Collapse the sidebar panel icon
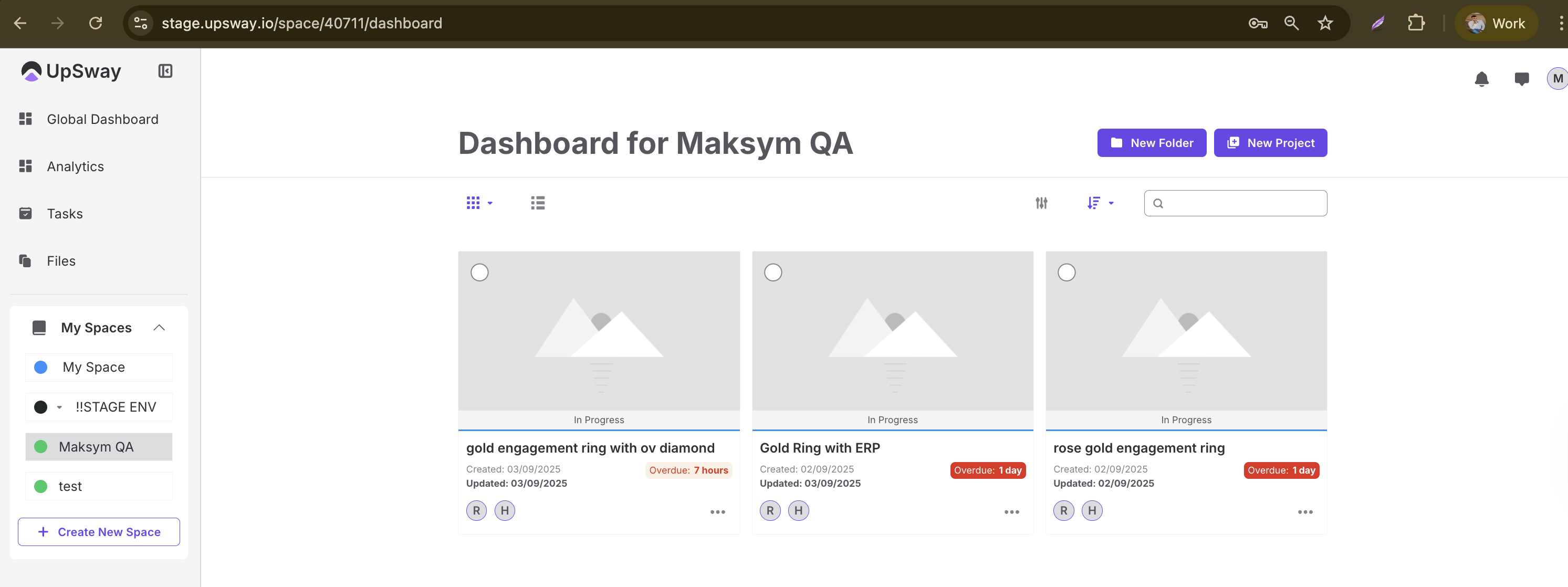 [x=165, y=71]
